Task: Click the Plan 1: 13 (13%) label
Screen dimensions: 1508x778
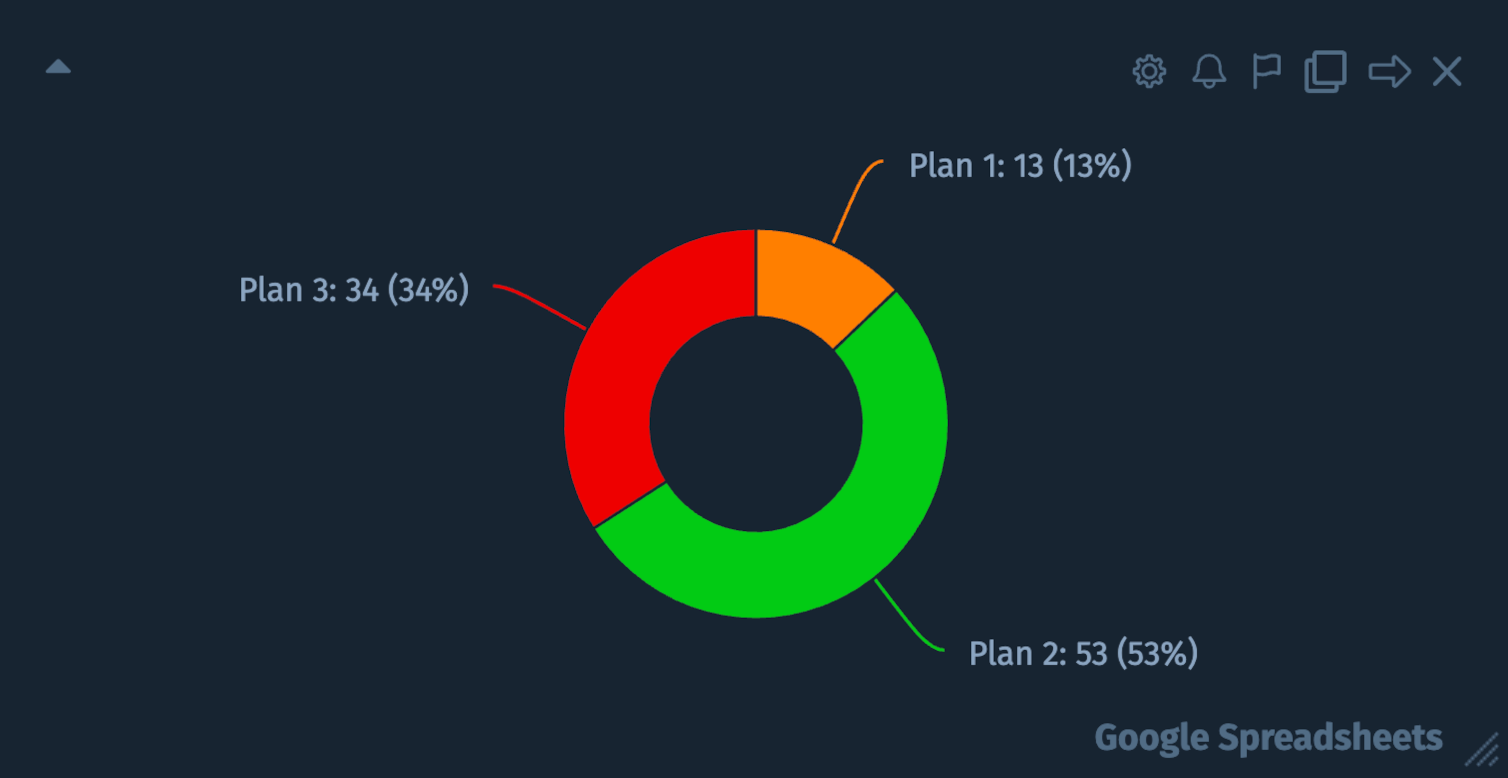Action: 1020,166
